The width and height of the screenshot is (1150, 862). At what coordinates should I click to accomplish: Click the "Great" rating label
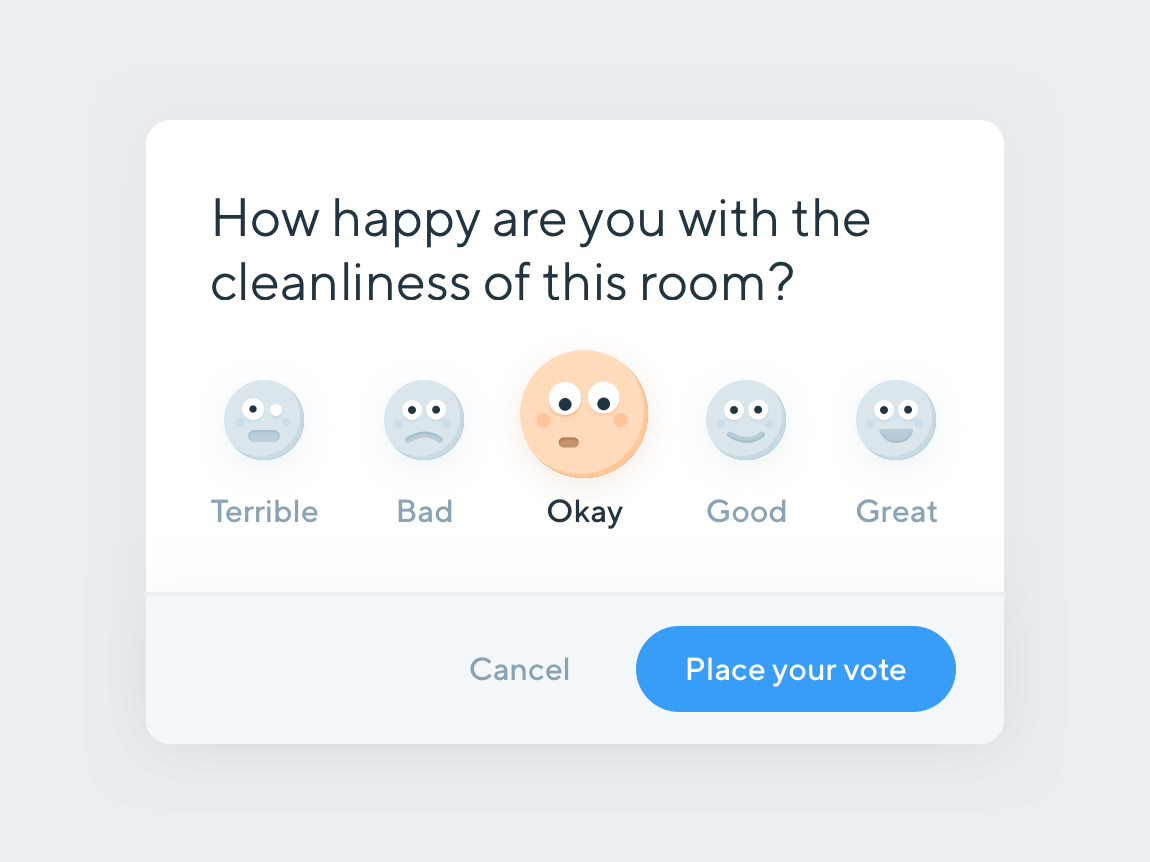tap(896, 512)
